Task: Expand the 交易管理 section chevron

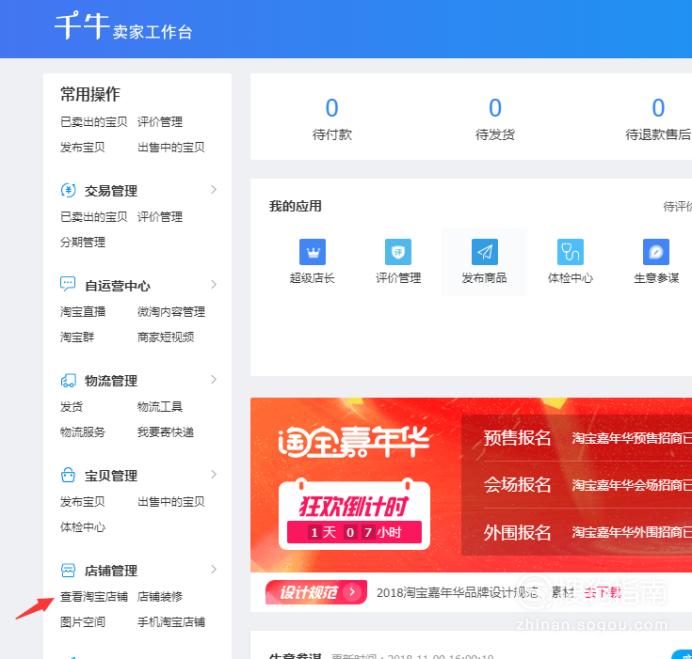Action: (x=214, y=190)
